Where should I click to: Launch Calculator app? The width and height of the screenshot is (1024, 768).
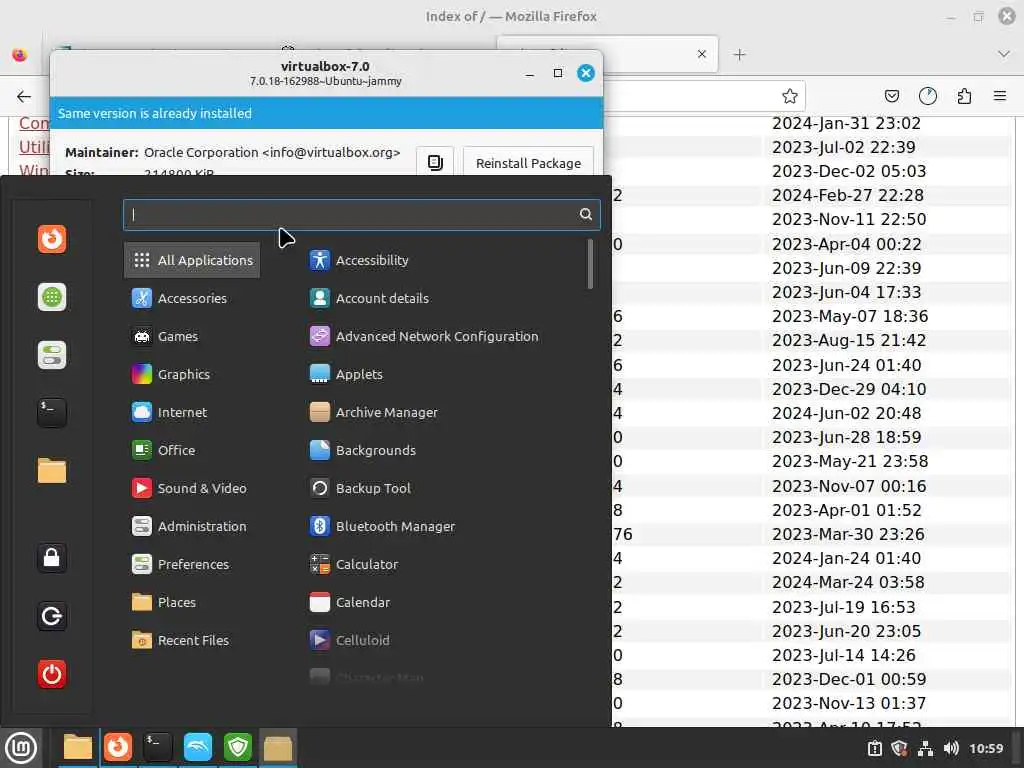[x=353, y=564]
